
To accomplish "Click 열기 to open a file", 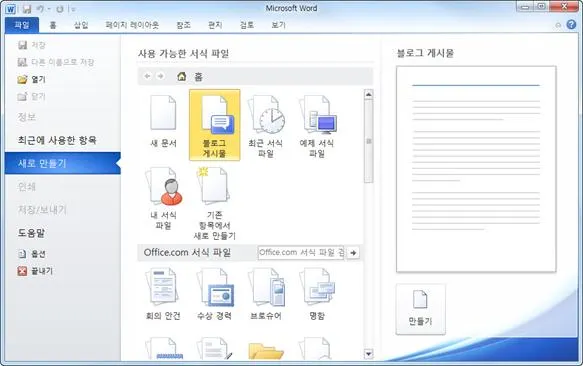I will (32, 79).
